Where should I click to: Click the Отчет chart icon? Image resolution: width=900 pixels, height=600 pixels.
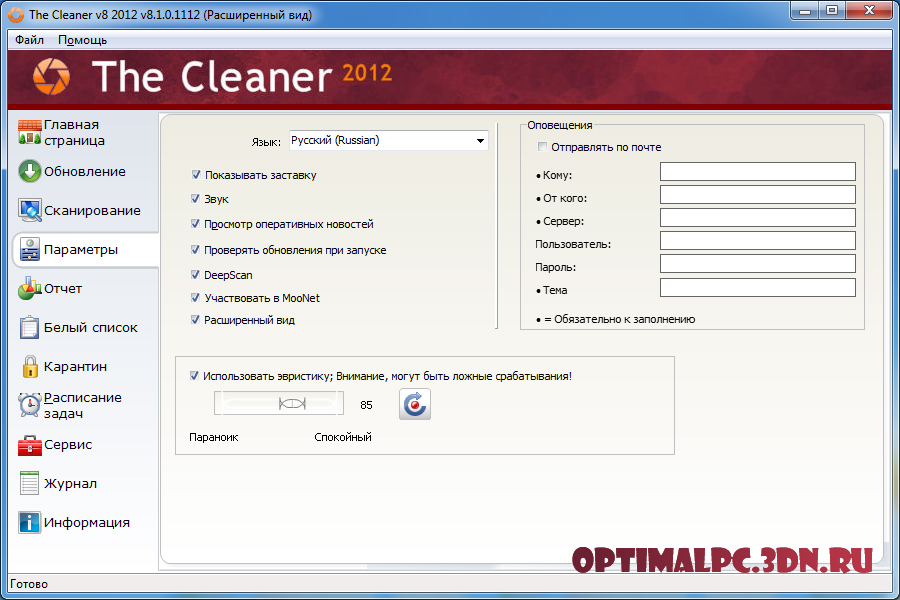29,288
